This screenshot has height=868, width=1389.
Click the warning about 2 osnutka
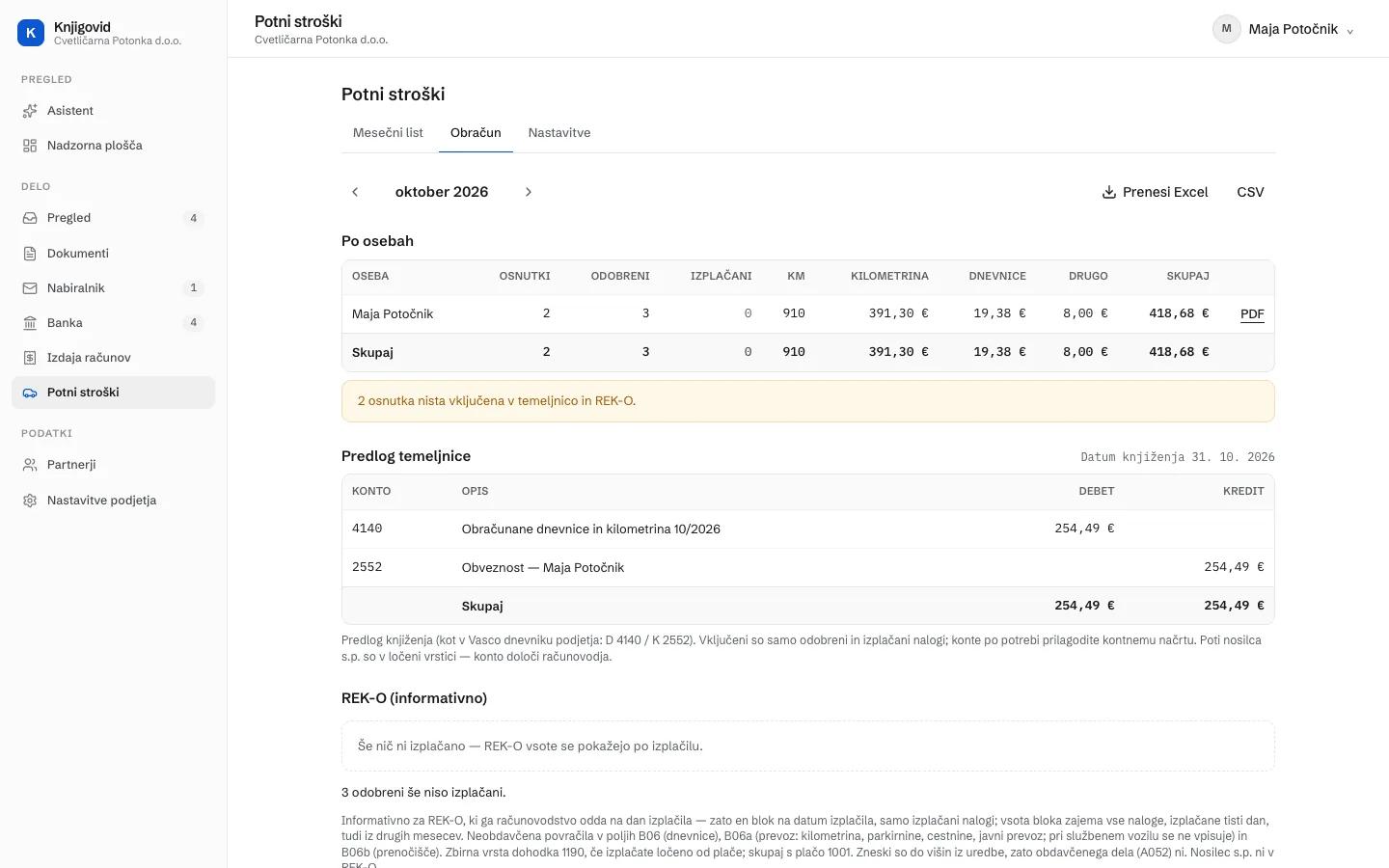(x=808, y=401)
